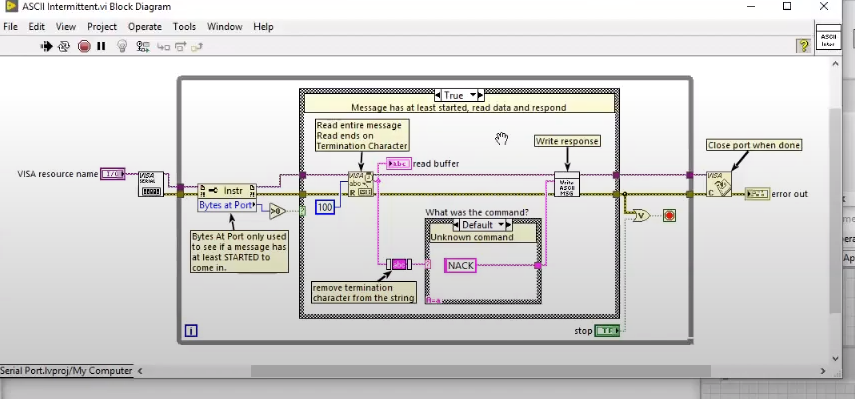Click the red Abort Execution button
855x399 pixels.
(x=84, y=46)
